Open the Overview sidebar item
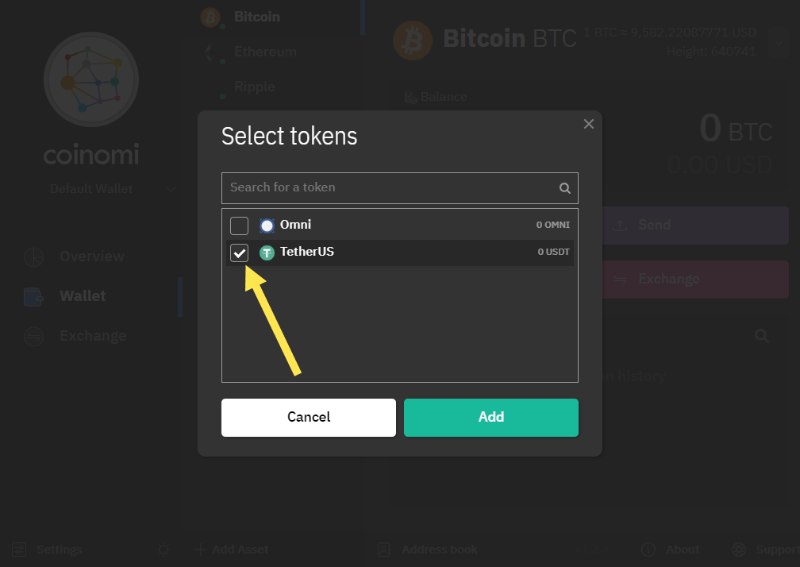The height and width of the screenshot is (567, 800). tap(92, 256)
